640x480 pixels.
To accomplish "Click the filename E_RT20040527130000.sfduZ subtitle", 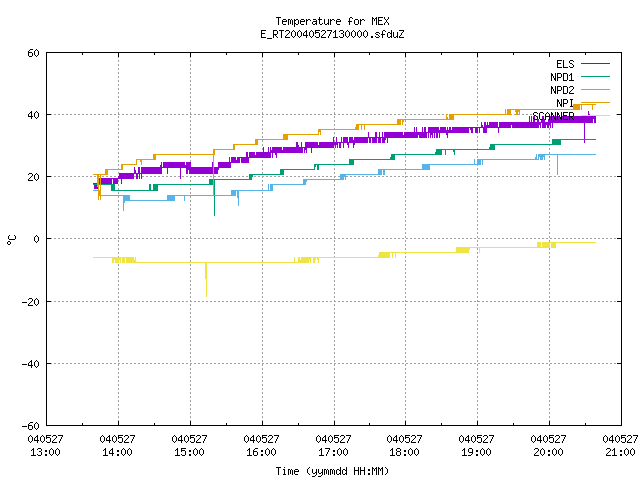I will pyautogui.click(x=332, y=34).
